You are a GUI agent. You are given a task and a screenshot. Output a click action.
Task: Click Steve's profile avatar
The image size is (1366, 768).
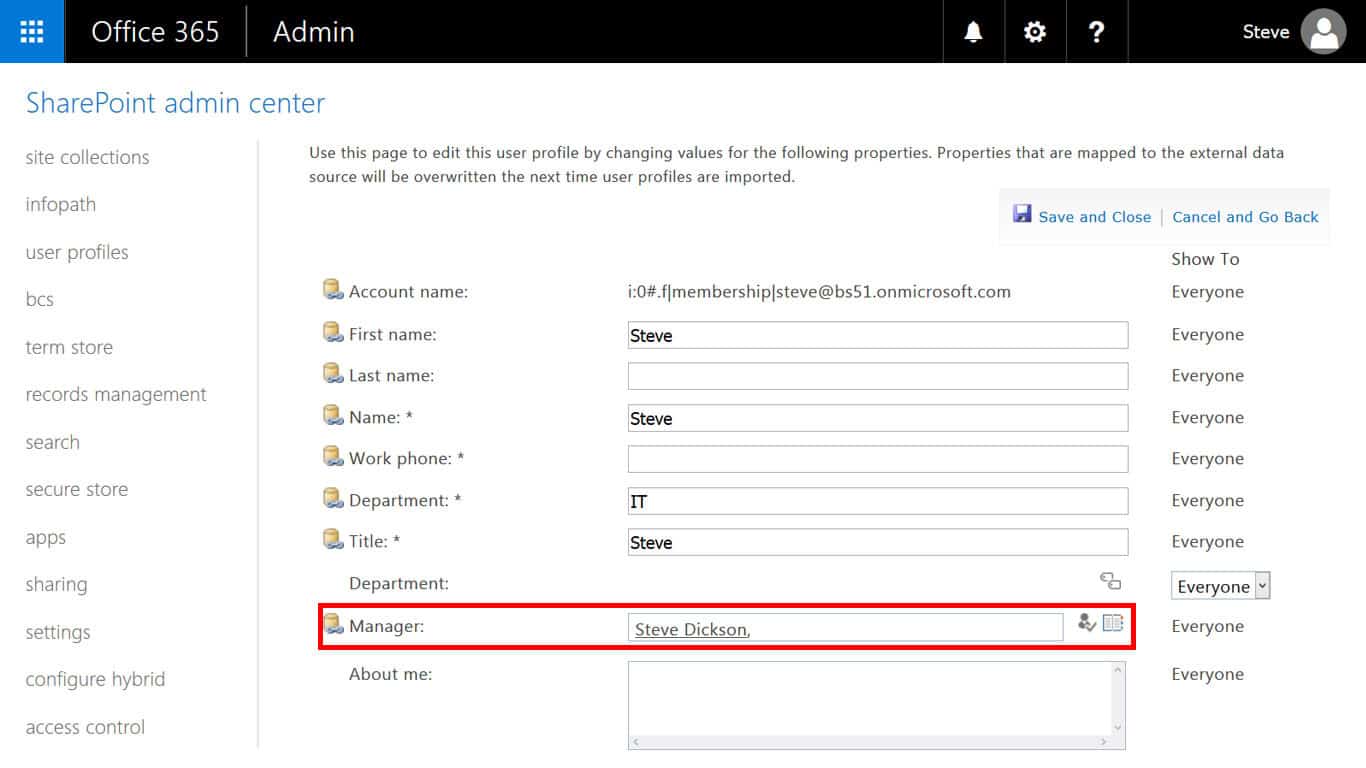(1324, 32)
